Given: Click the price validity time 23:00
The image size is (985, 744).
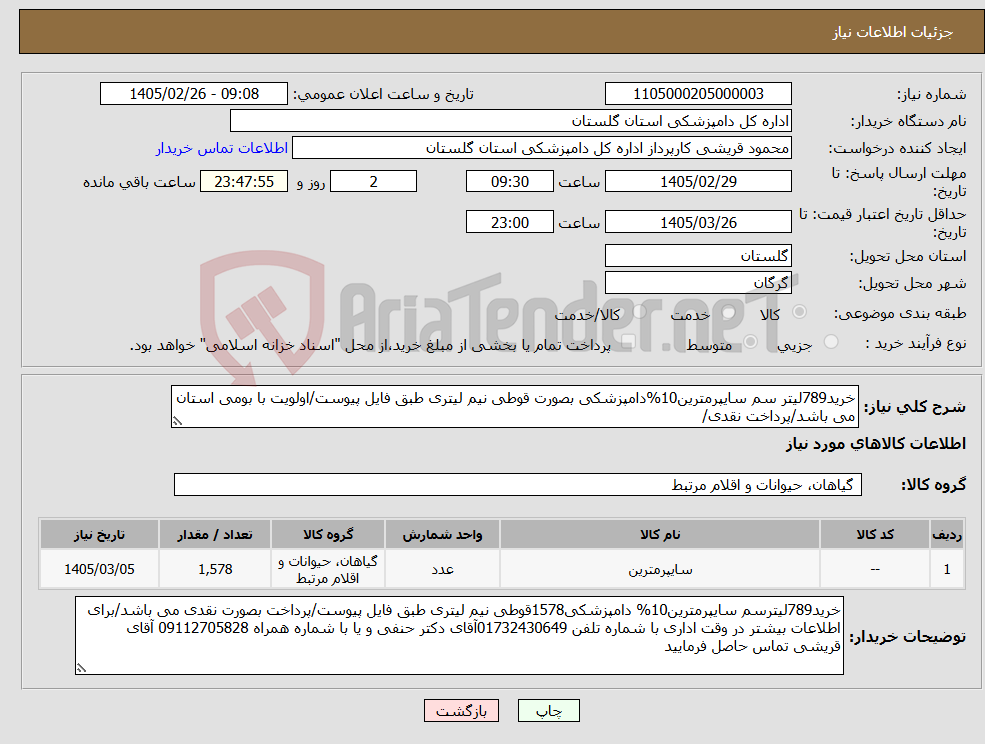Looking at the screenshot, I should 509,222.
